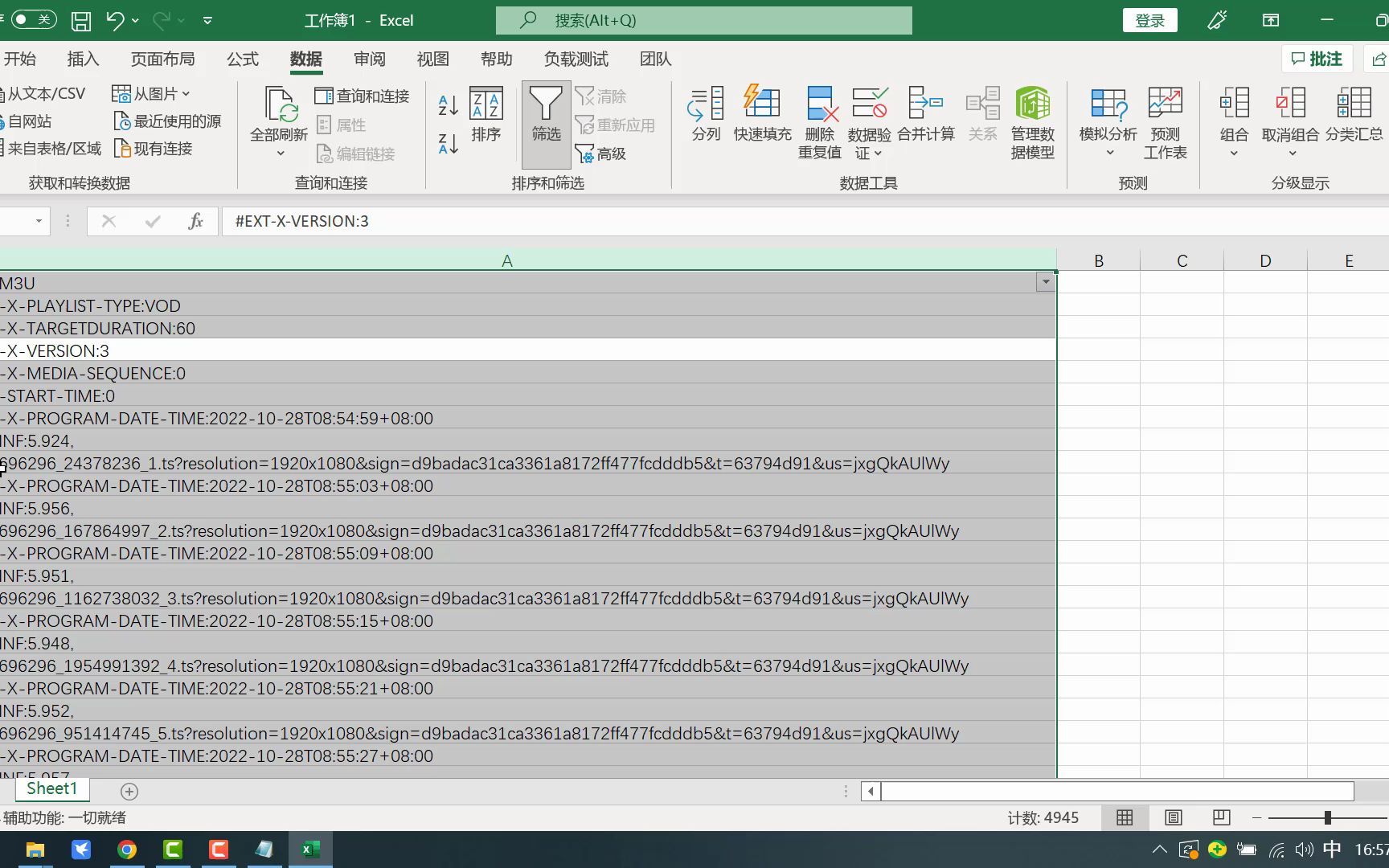The height and width of the screenshot is (868, 1389).
Task: Click cell with -X-PLAYLIST-TYPE:VOD
Action: click(527, 305)
